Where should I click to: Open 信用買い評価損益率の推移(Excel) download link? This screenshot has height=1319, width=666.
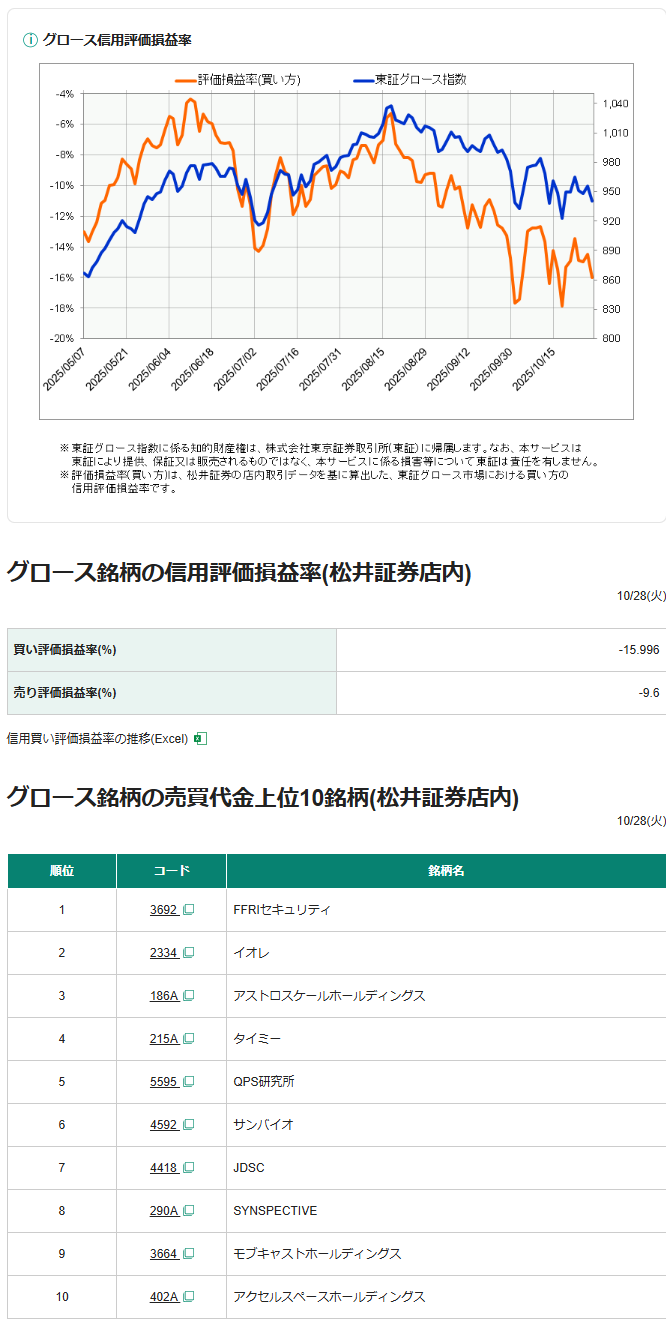[97, 739]
